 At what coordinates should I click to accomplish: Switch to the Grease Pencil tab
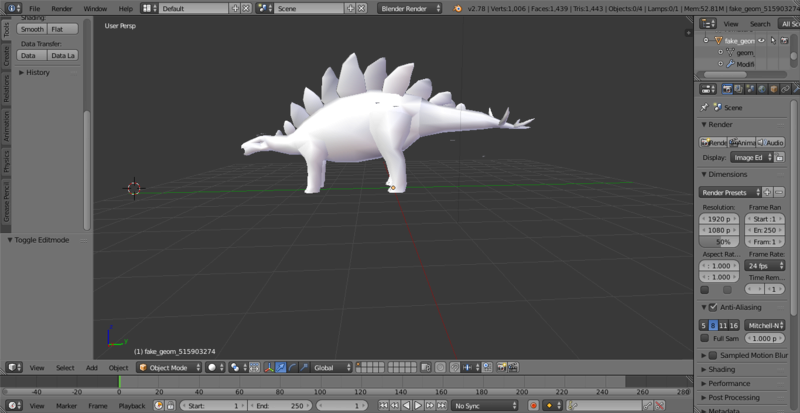[x=6, y=202]
